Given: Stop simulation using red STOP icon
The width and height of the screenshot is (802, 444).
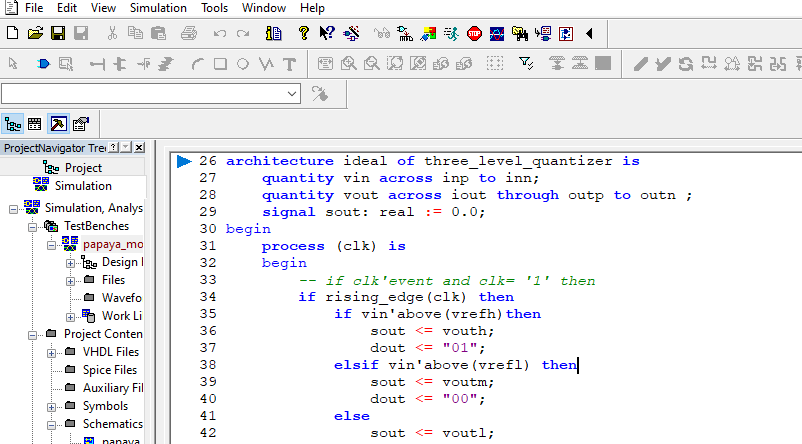Looking at the screenshot, I should pos(474,34).
